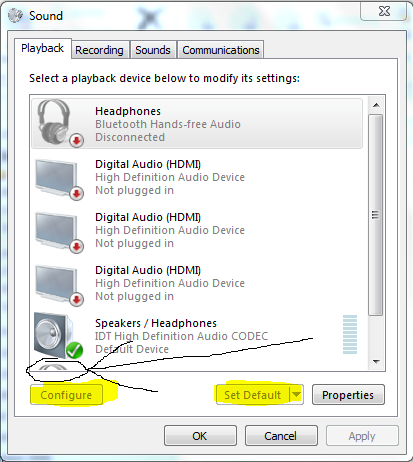
Task: Cancel the Sound dialog
Action: tap(281, 436)
